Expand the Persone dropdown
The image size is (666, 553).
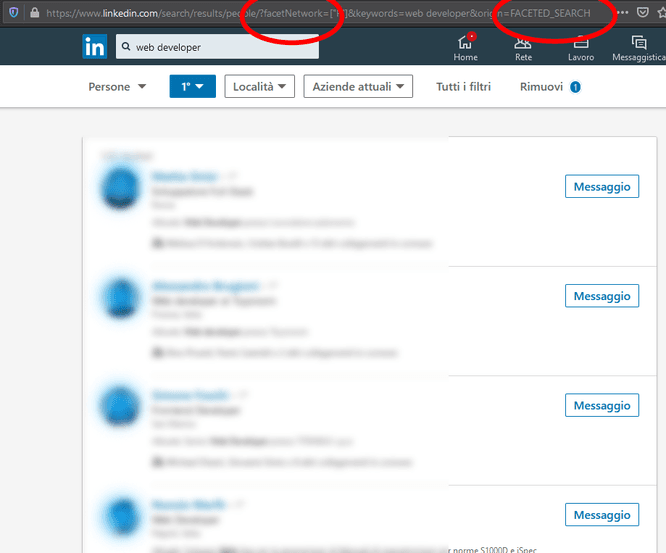[x=117, y=87]
